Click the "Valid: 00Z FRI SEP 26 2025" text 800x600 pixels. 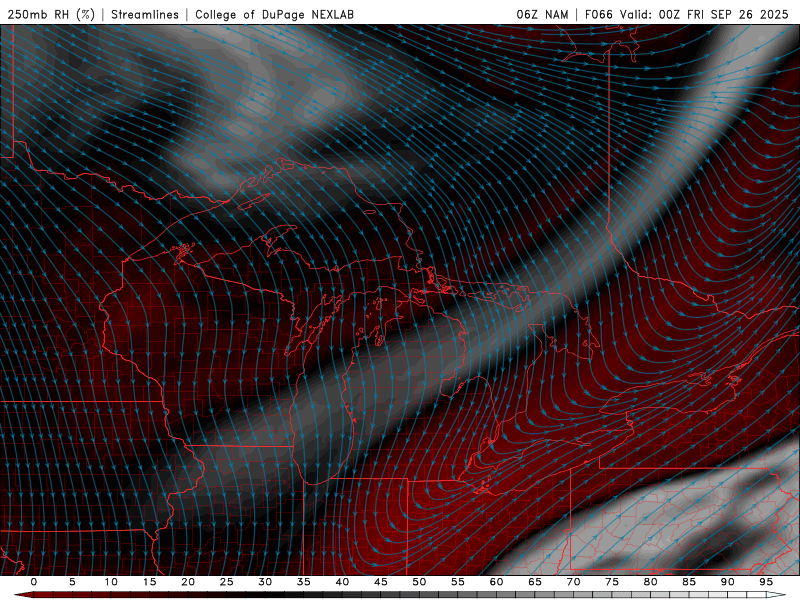pyautogui.click(x=704, y=14)
